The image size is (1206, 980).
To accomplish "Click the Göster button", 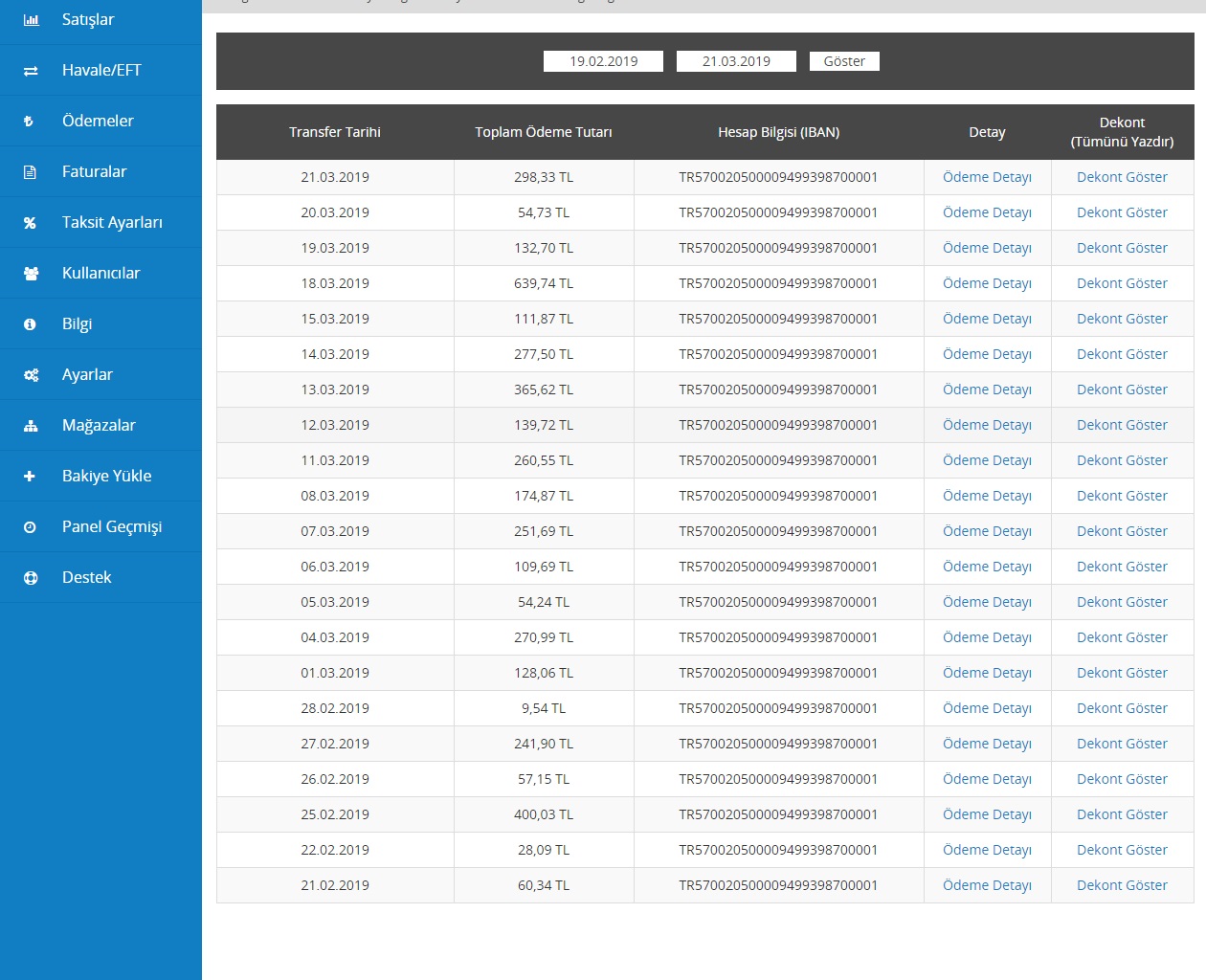I will pyautogui.click(x=844, y=61).
